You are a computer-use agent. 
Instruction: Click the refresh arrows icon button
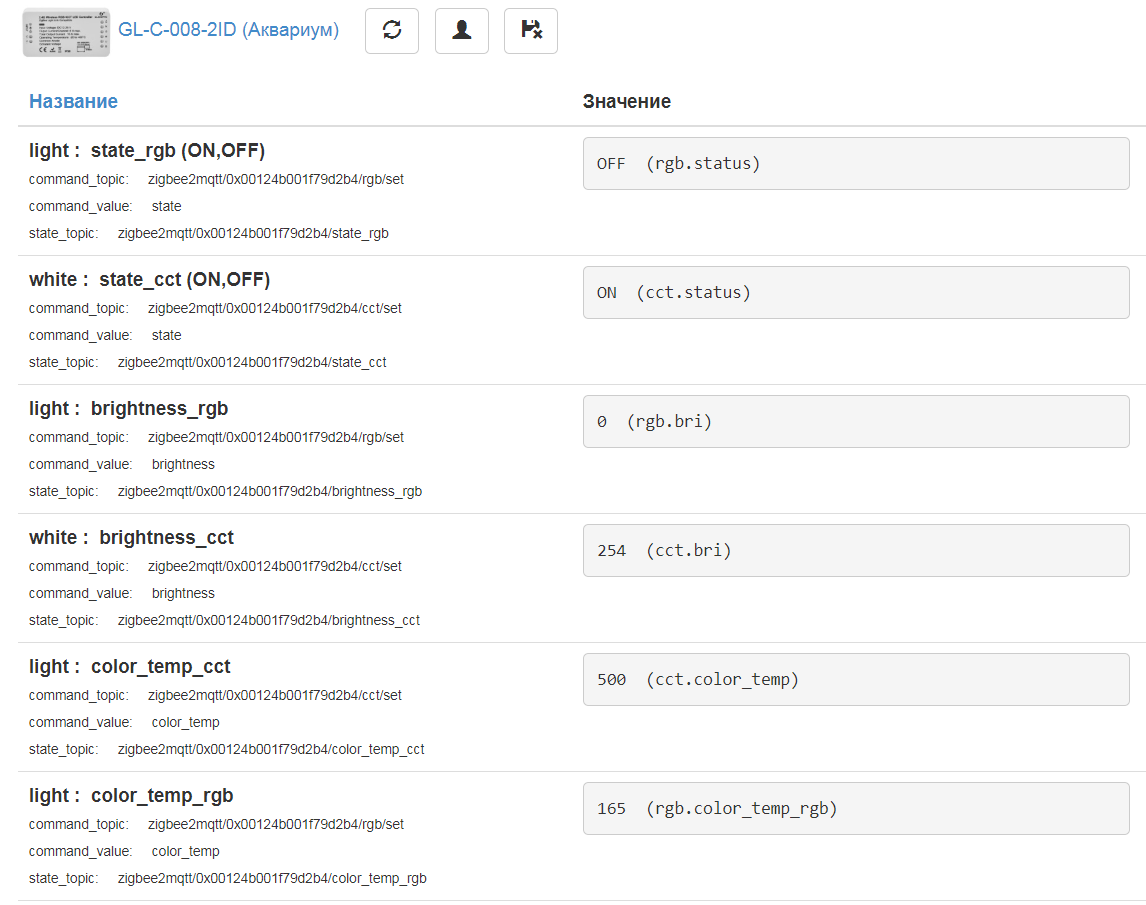pyautogui.click(x=392, y=31)
